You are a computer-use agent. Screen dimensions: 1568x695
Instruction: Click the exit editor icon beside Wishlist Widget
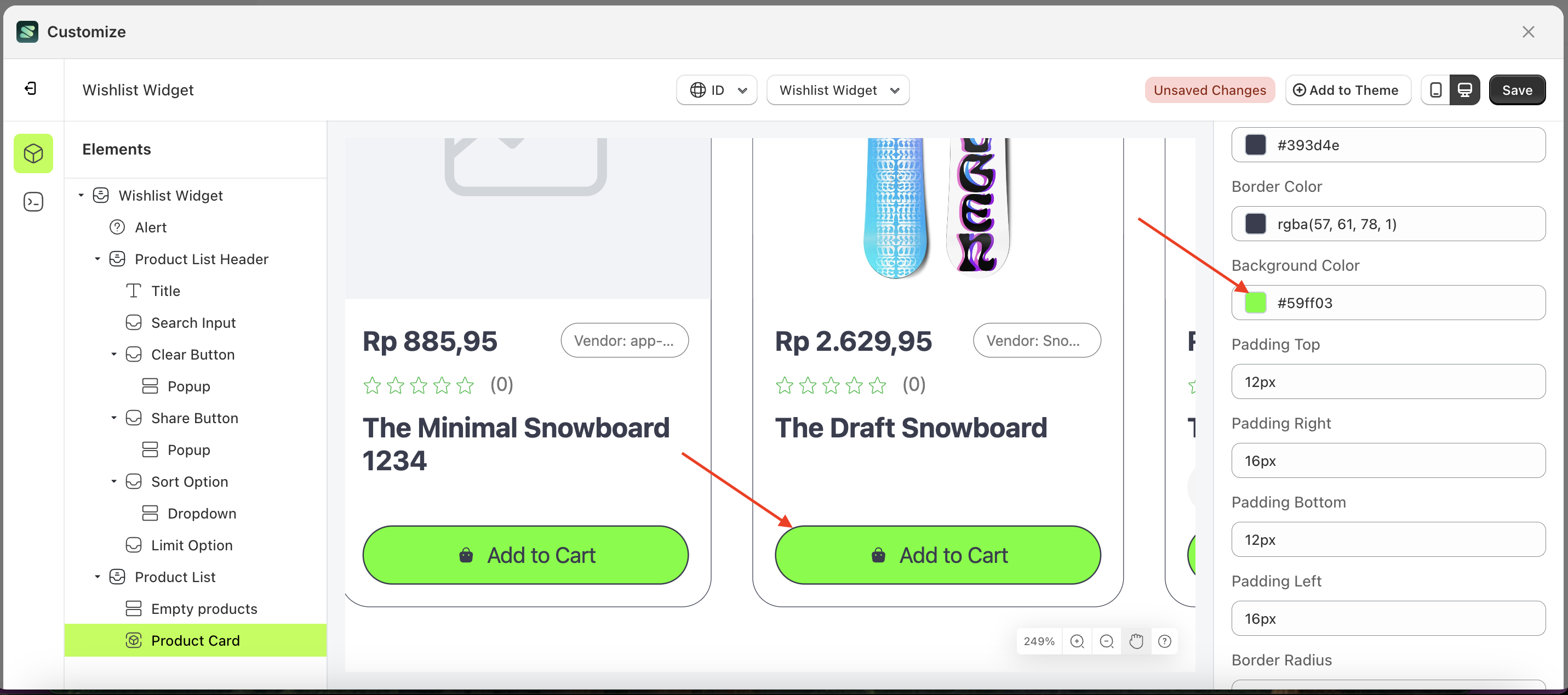32,88
